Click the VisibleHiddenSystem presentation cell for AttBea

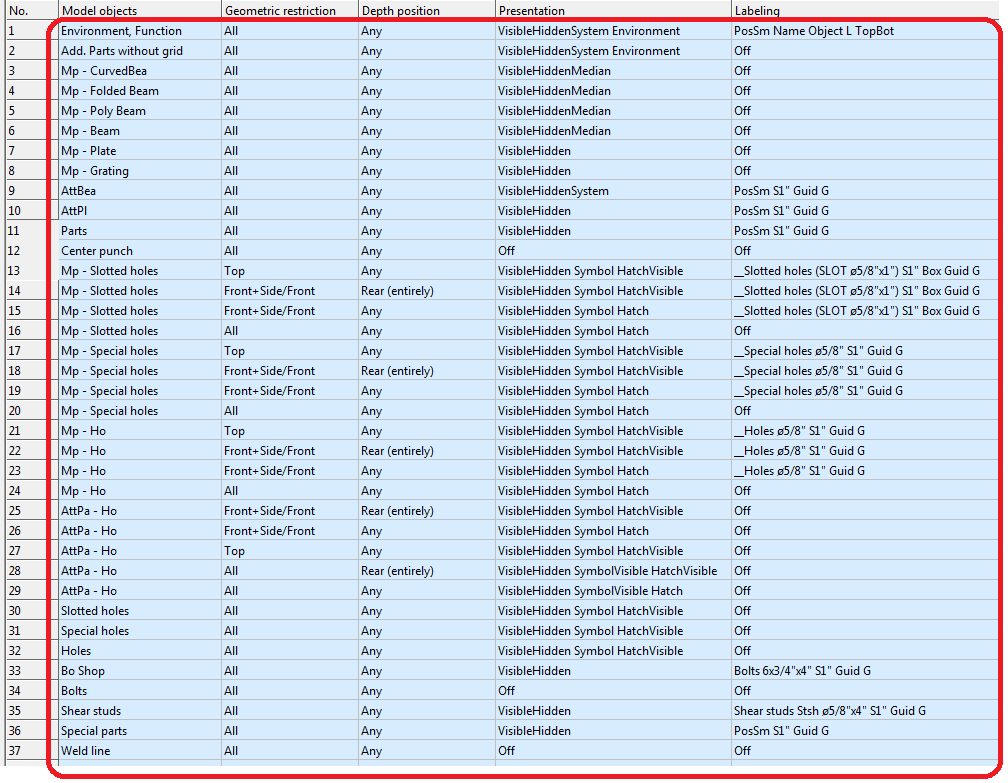pyautogui.click(x=613, y=190)
